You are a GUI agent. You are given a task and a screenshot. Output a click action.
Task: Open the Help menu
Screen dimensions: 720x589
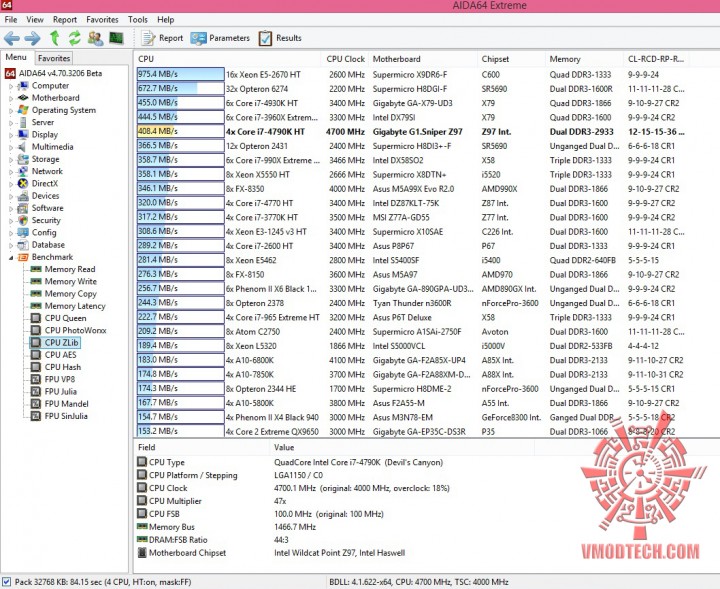166,20
